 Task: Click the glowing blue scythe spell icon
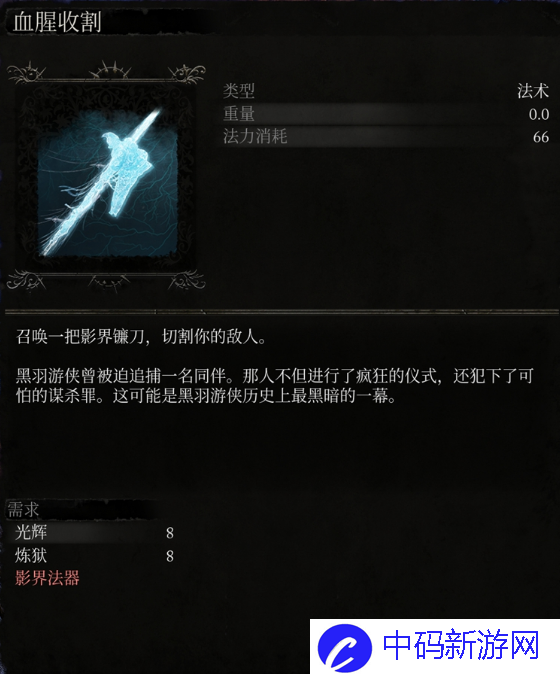(x=107, y=182)
